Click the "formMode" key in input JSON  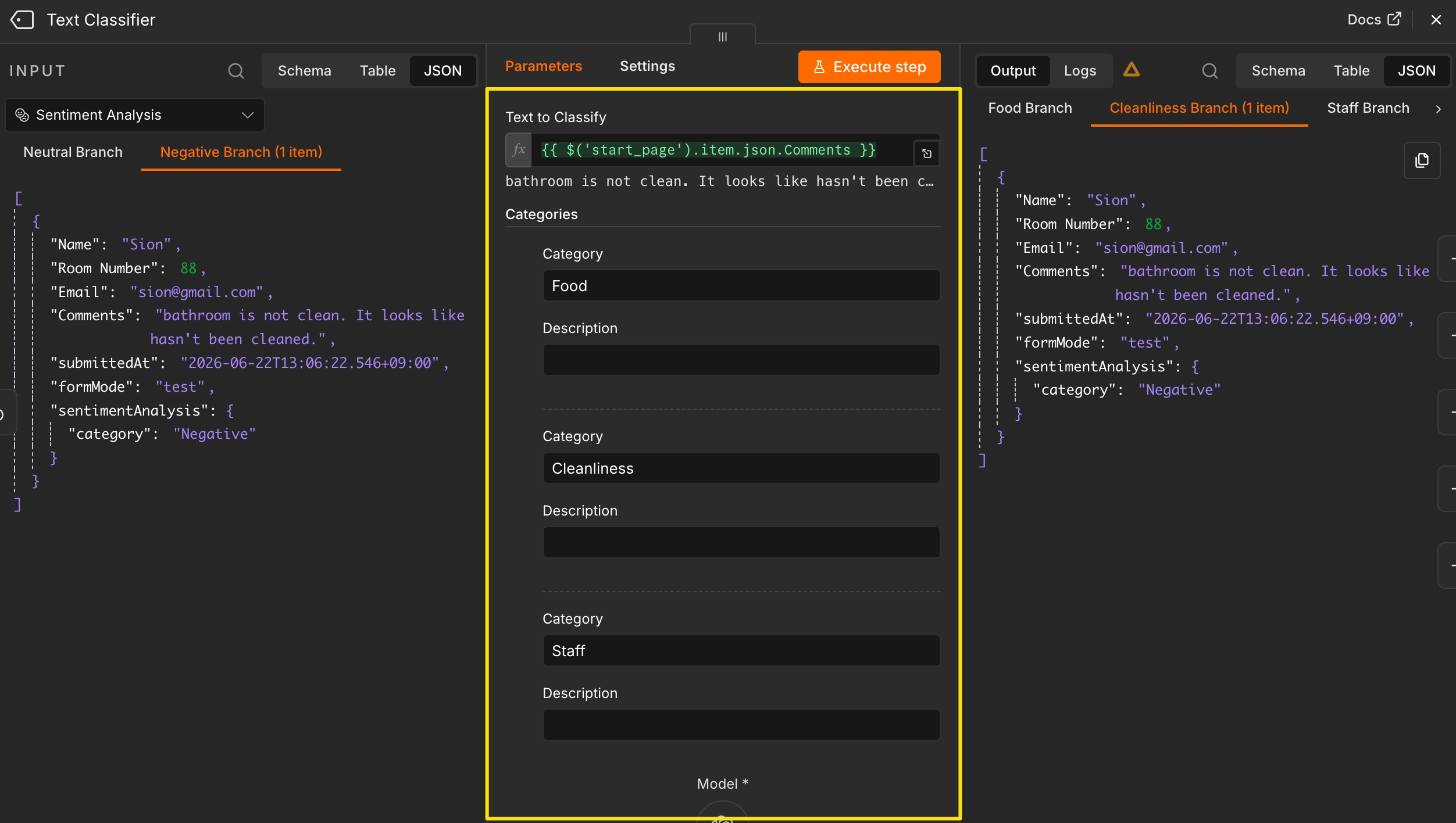pos(91,387)
